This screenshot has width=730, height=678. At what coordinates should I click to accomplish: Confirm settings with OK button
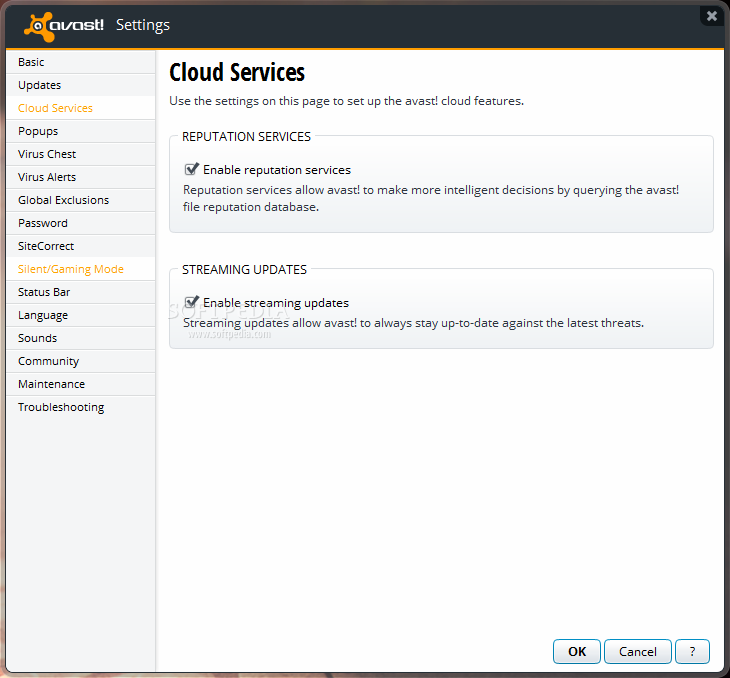pyautogui.click(x=577, y=651)
